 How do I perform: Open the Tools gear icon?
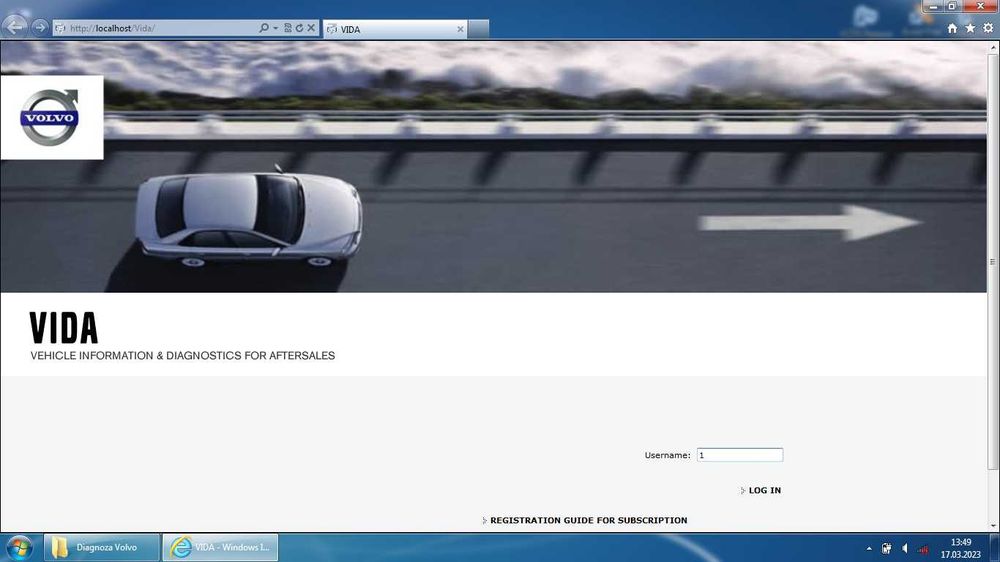tap(988, 28)
